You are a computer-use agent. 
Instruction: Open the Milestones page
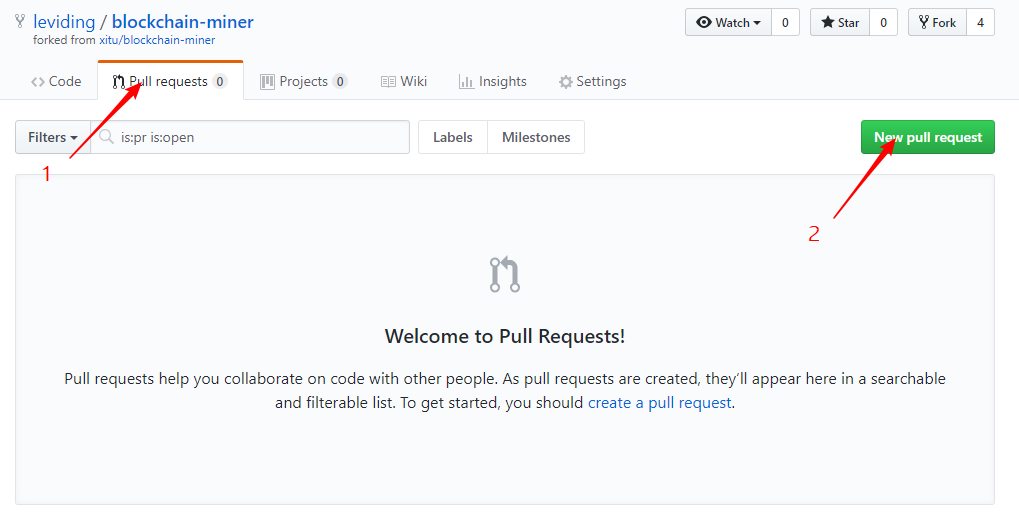click(x=536, y=137)
